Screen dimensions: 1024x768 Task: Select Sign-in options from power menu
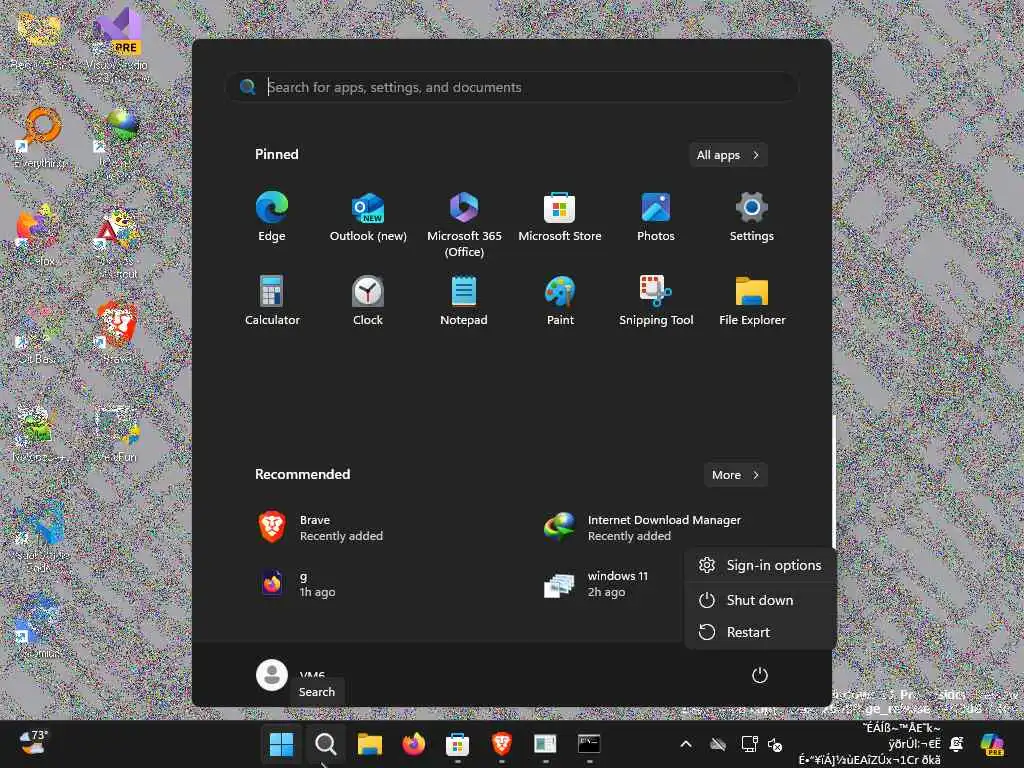coord(760,566)
